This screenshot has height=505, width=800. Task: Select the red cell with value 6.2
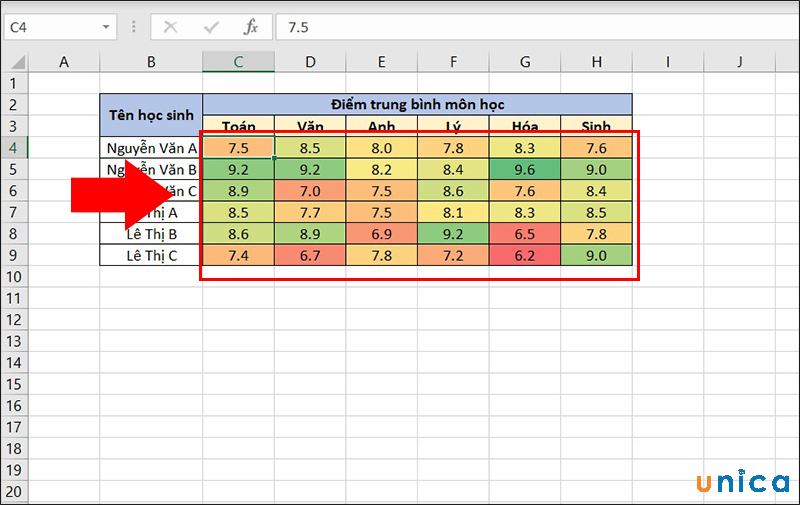click(x=525, y=254)
